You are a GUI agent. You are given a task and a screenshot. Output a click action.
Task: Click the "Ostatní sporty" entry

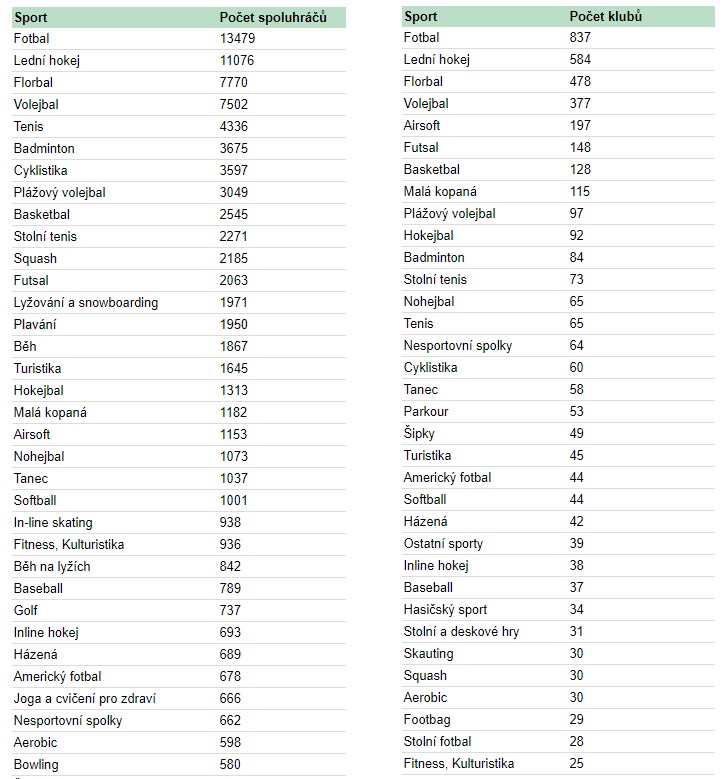tap(443, 543)
